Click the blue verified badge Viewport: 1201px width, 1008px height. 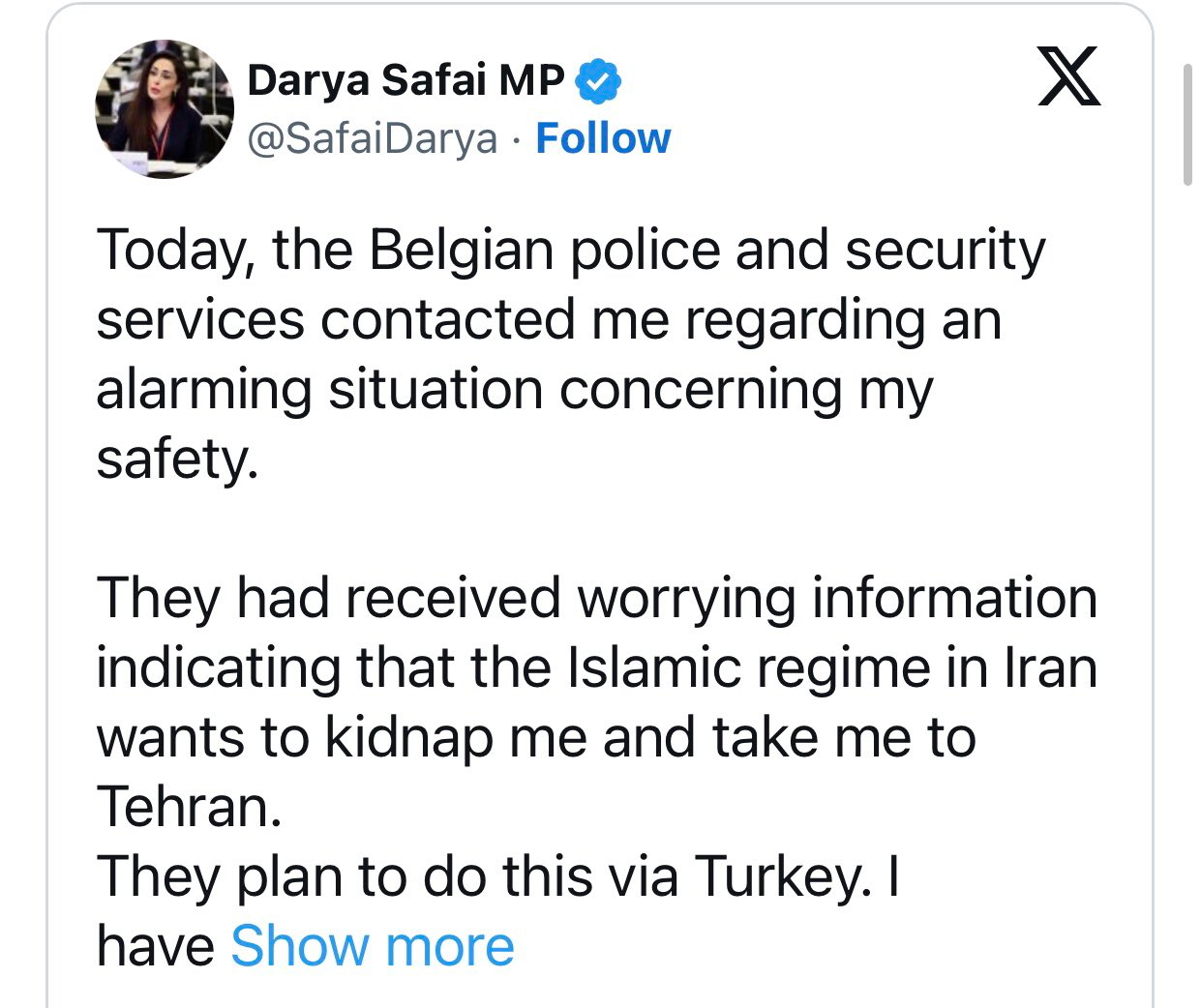click(598, 81)
